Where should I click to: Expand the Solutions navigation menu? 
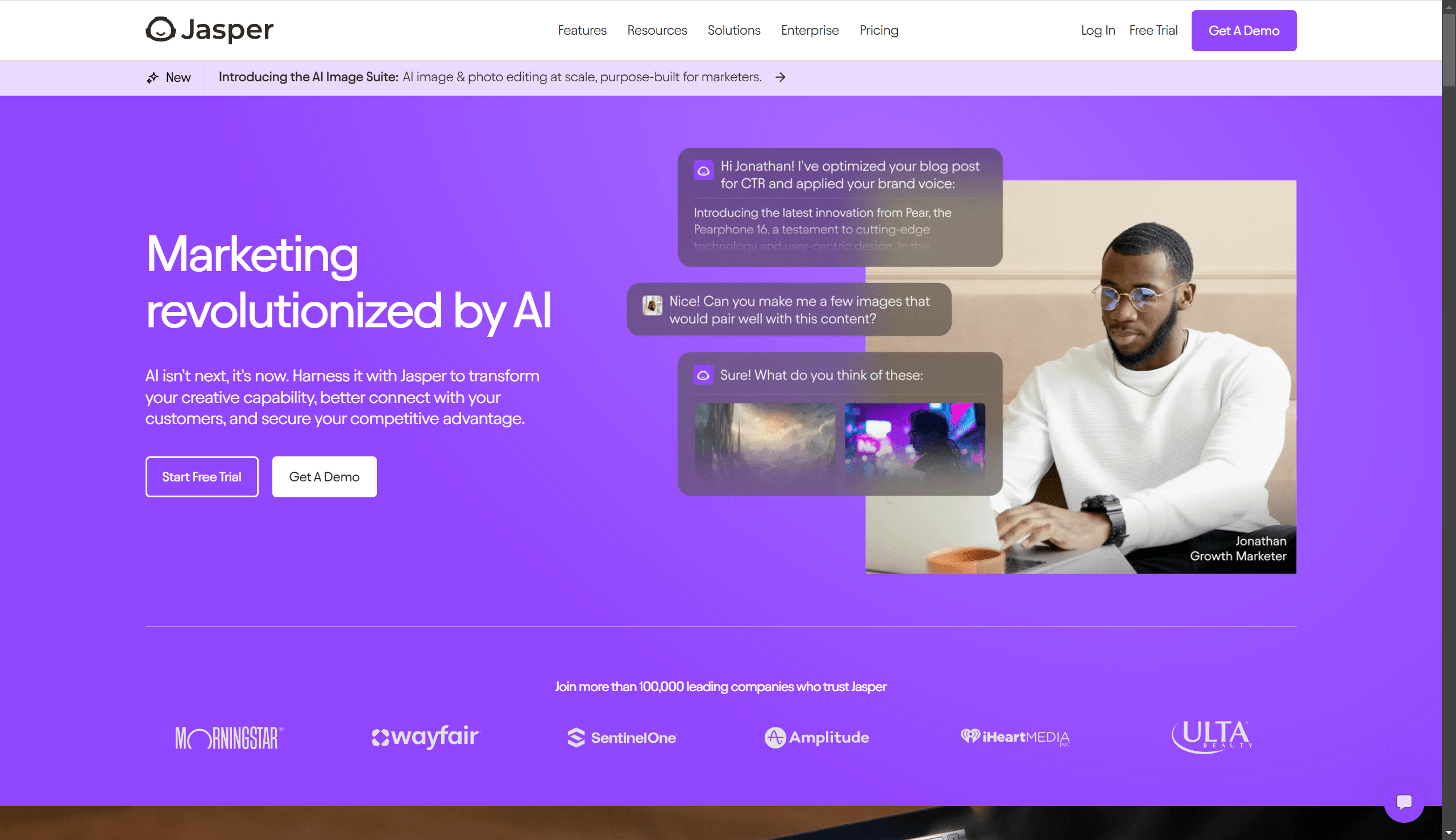[734, 30]
